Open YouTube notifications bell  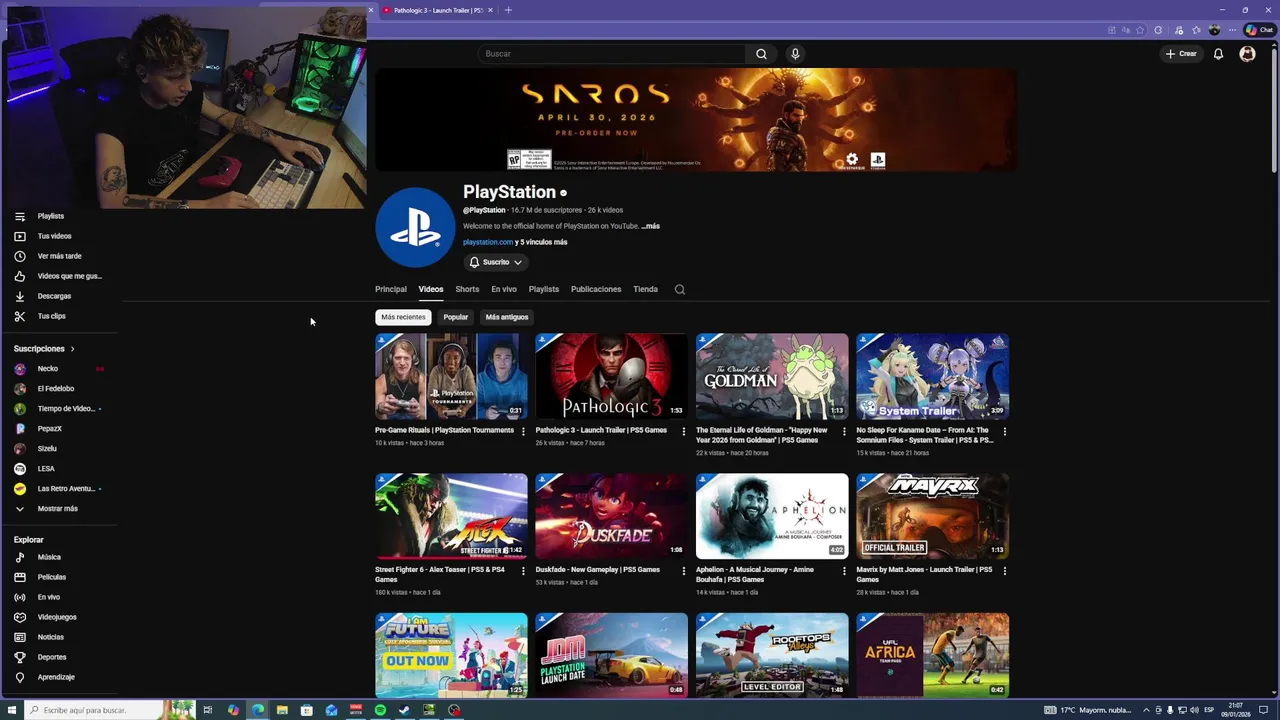(1218, 54)
